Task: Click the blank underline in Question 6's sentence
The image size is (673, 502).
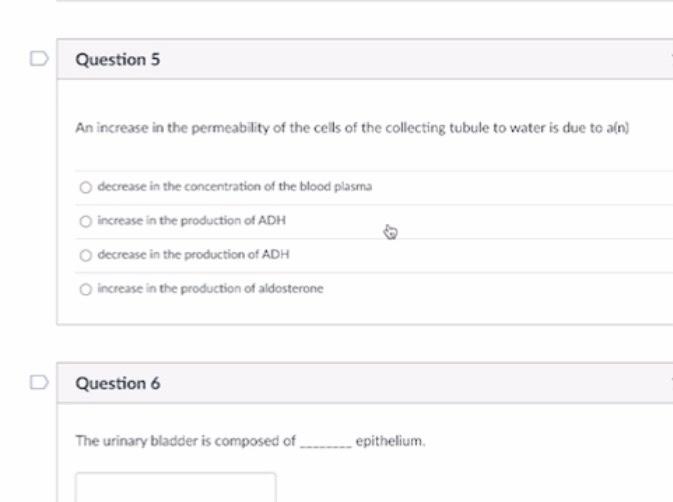Action: point(326,441)
